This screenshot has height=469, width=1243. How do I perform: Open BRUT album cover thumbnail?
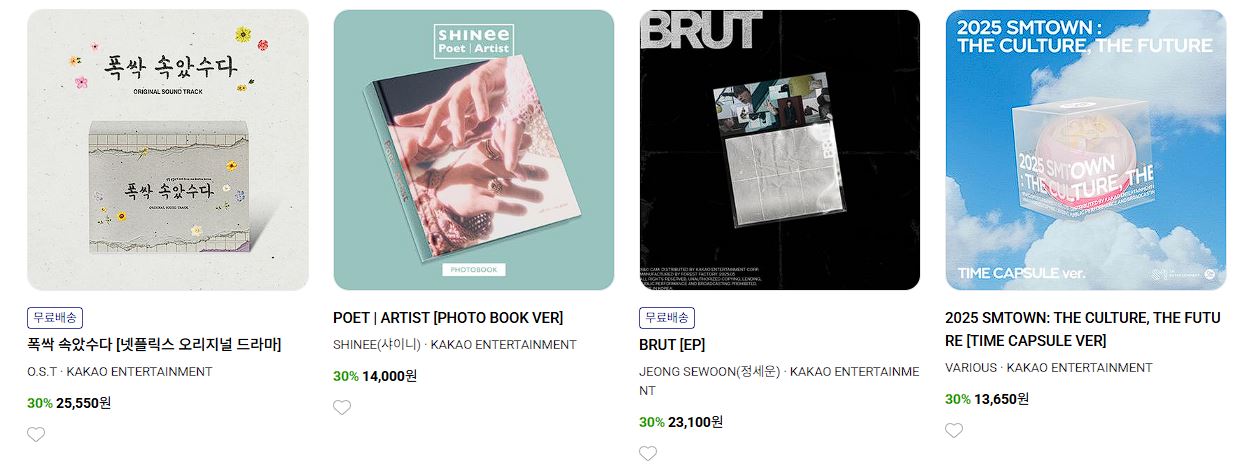(x=780, y=150)
